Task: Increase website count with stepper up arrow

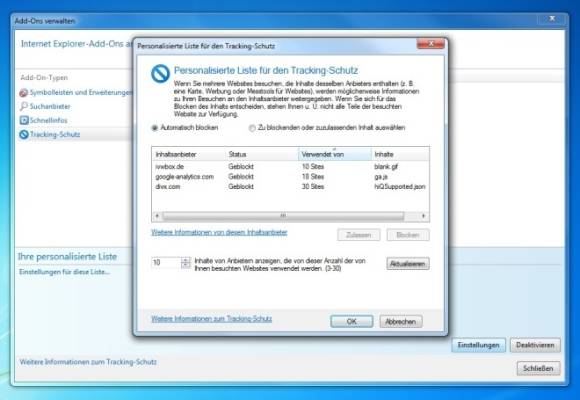Action: [x=186, y=260]
